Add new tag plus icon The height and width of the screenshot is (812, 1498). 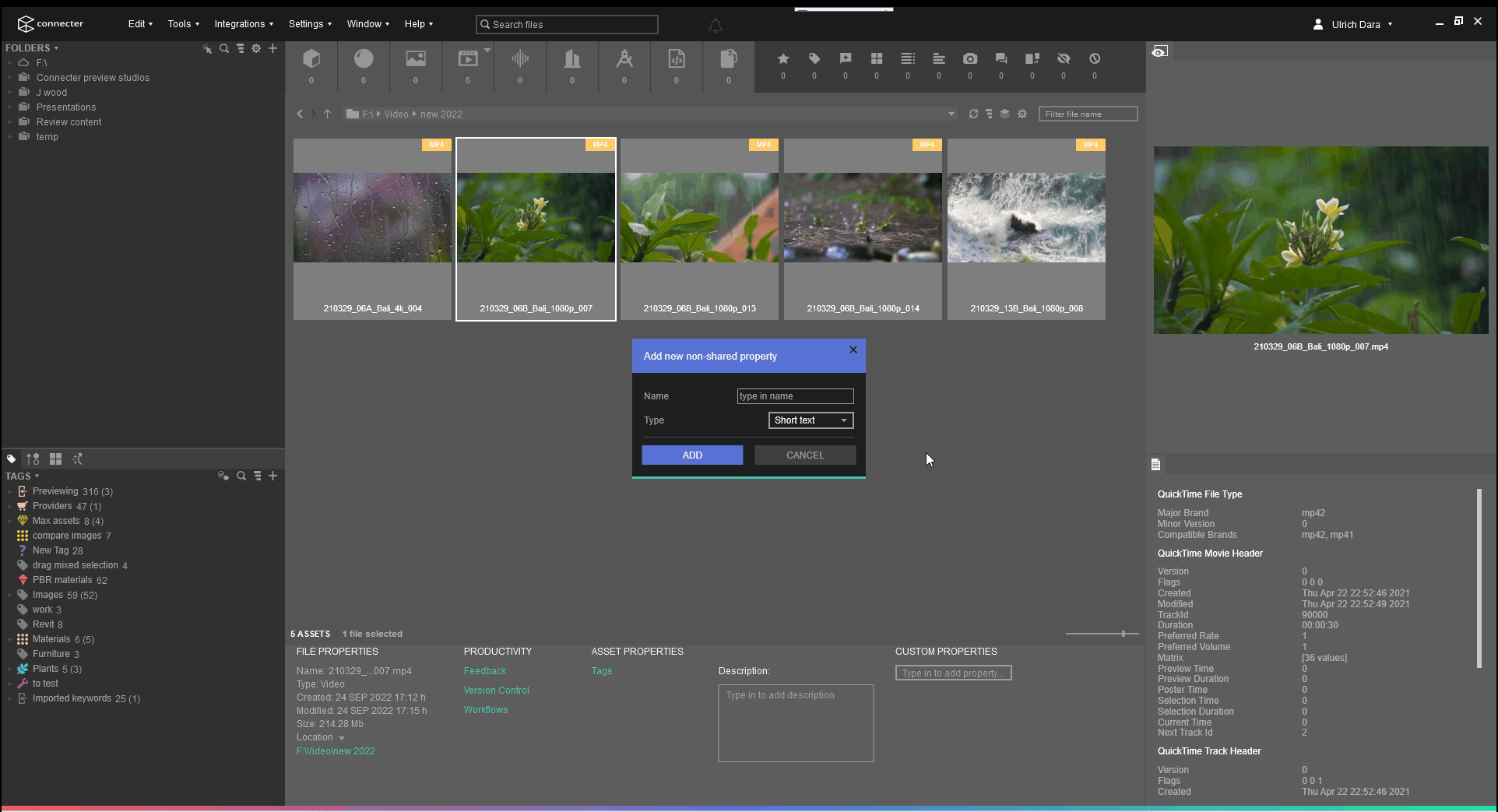273,476
